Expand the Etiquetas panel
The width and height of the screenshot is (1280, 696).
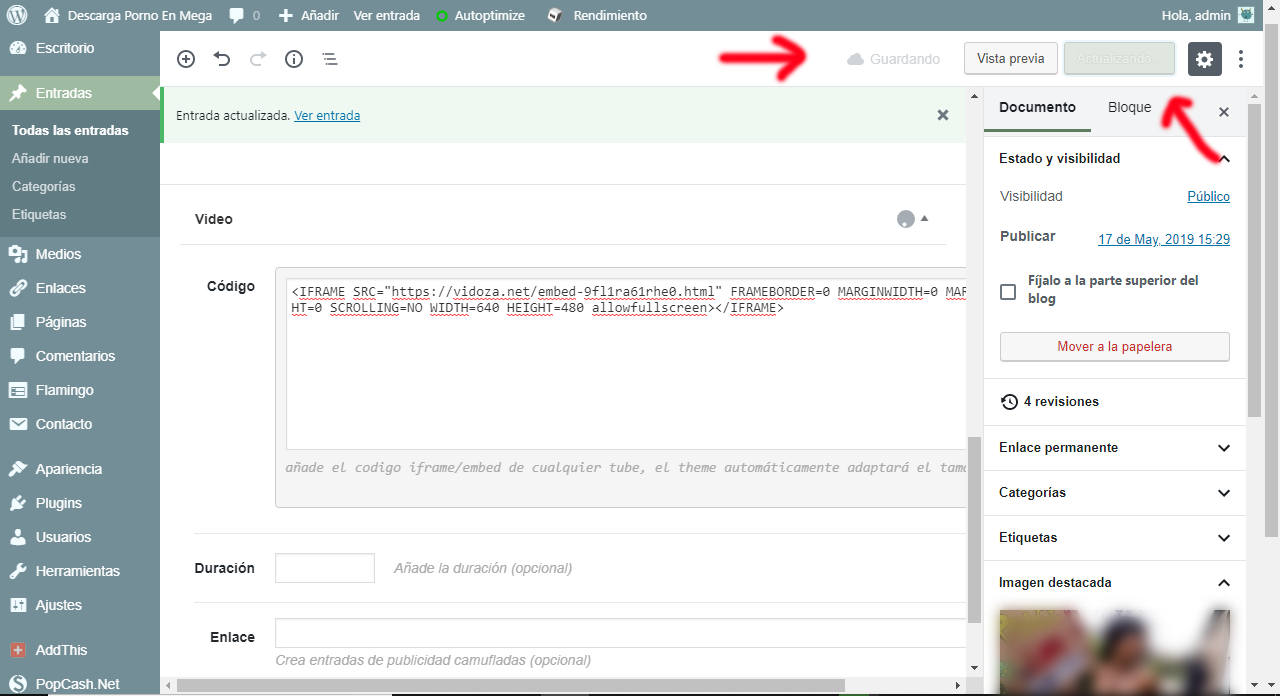point(1115,538)
